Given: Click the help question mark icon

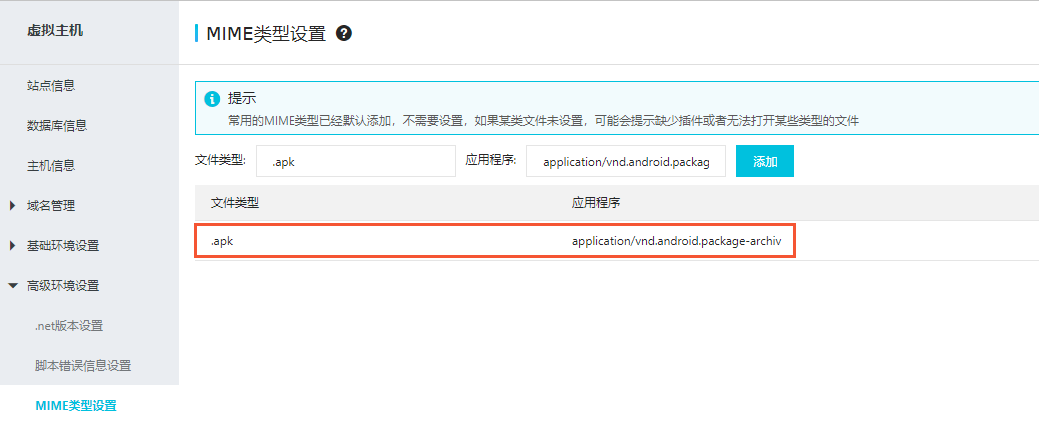Looking at the screenshot, I should click(x=344, y=33).
